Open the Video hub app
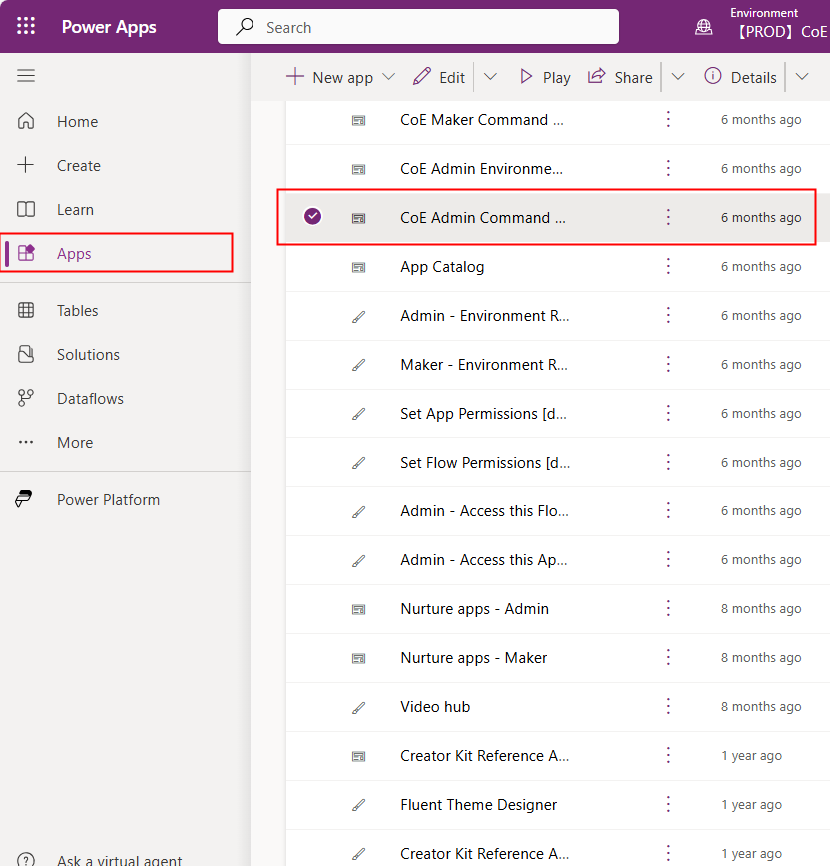The height and width of the screenshot is (866, 830). coord(435,706)
